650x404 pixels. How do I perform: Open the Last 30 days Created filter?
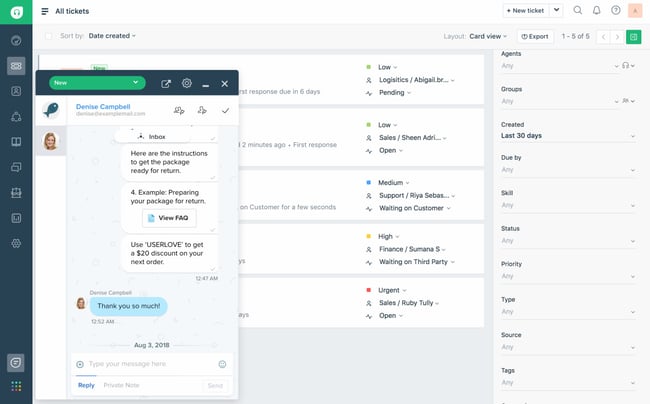coord(567,136)
